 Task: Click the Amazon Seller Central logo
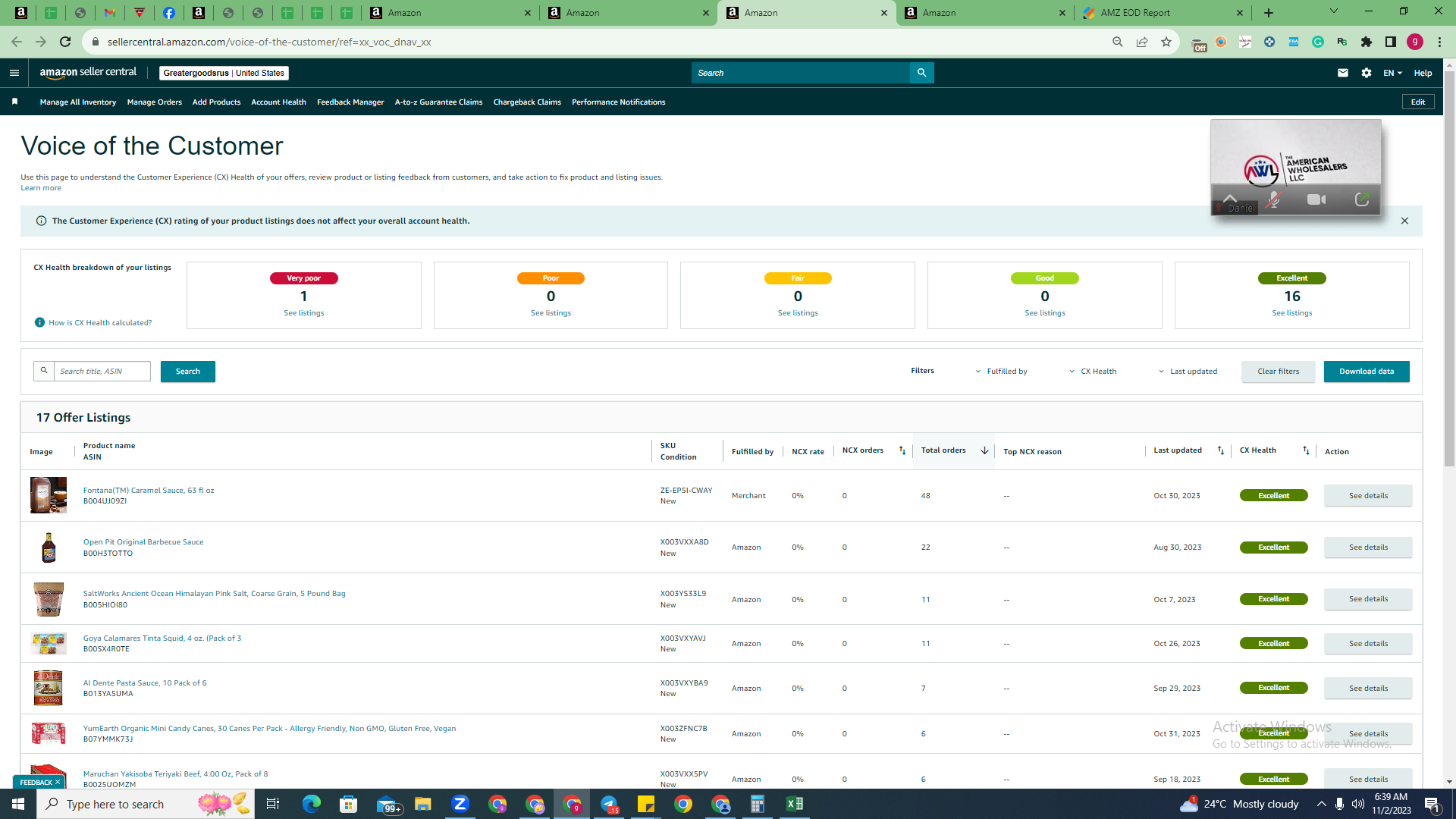point(88,73)
